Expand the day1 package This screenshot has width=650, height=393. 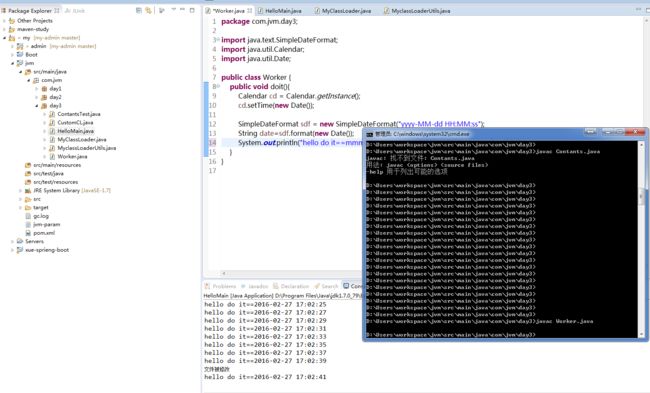point(36,89)
